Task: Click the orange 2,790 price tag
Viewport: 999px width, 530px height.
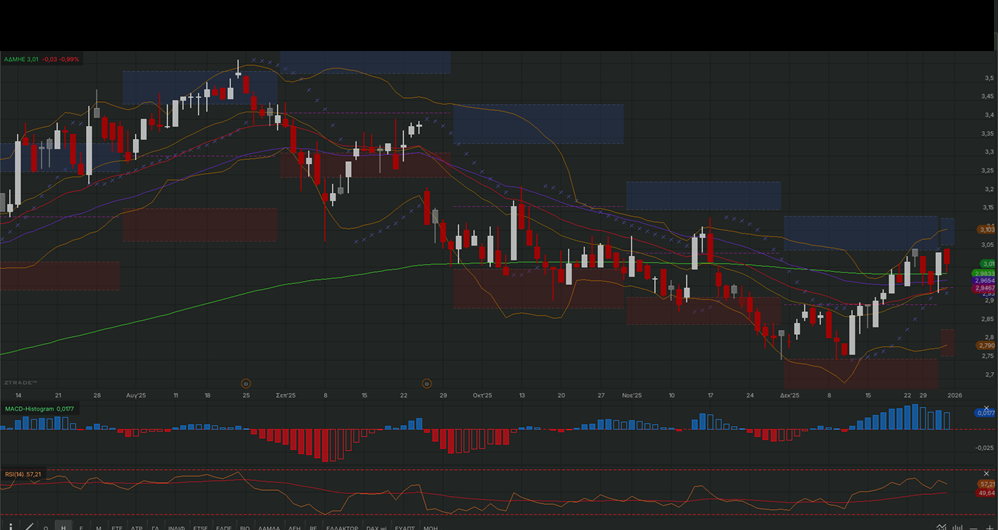Action: click(986, 345)
